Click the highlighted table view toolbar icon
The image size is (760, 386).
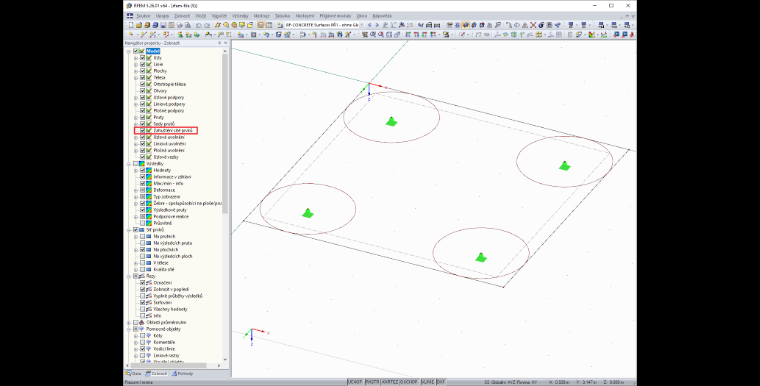[x=261, y=25]
